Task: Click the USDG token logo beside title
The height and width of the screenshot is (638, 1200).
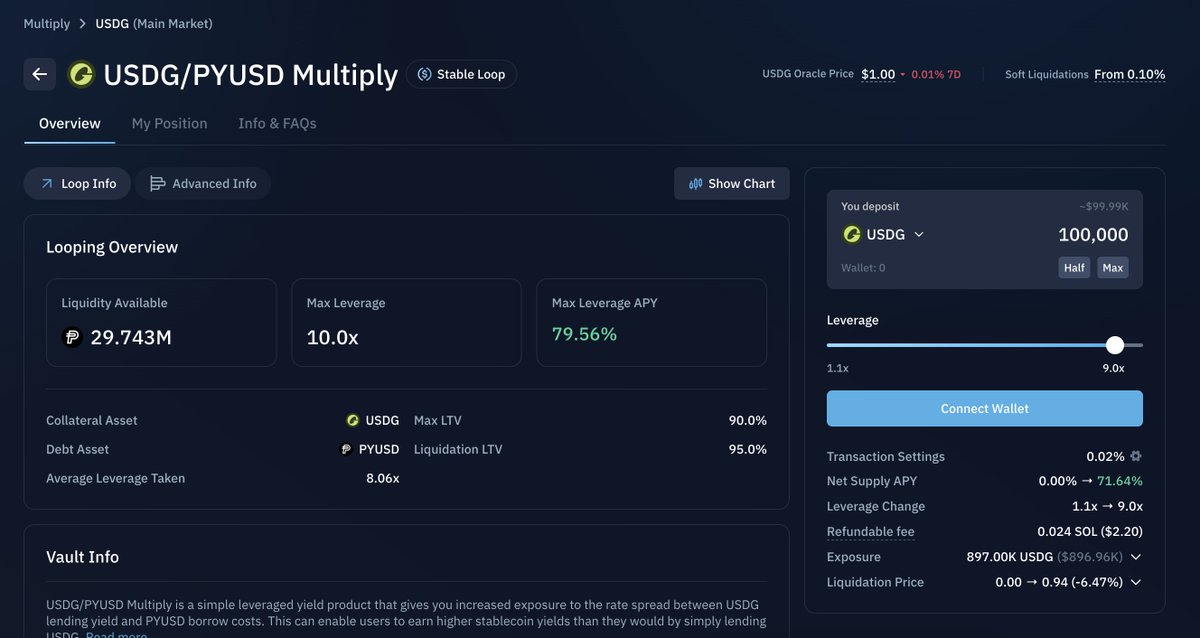Action: click(81, 74)
